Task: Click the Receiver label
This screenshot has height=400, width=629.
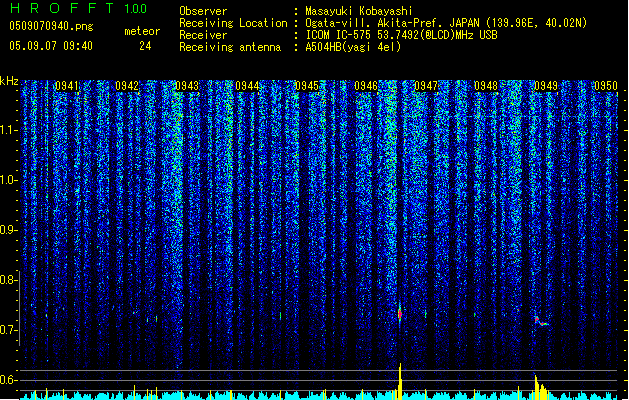Action: coord(203,35)
